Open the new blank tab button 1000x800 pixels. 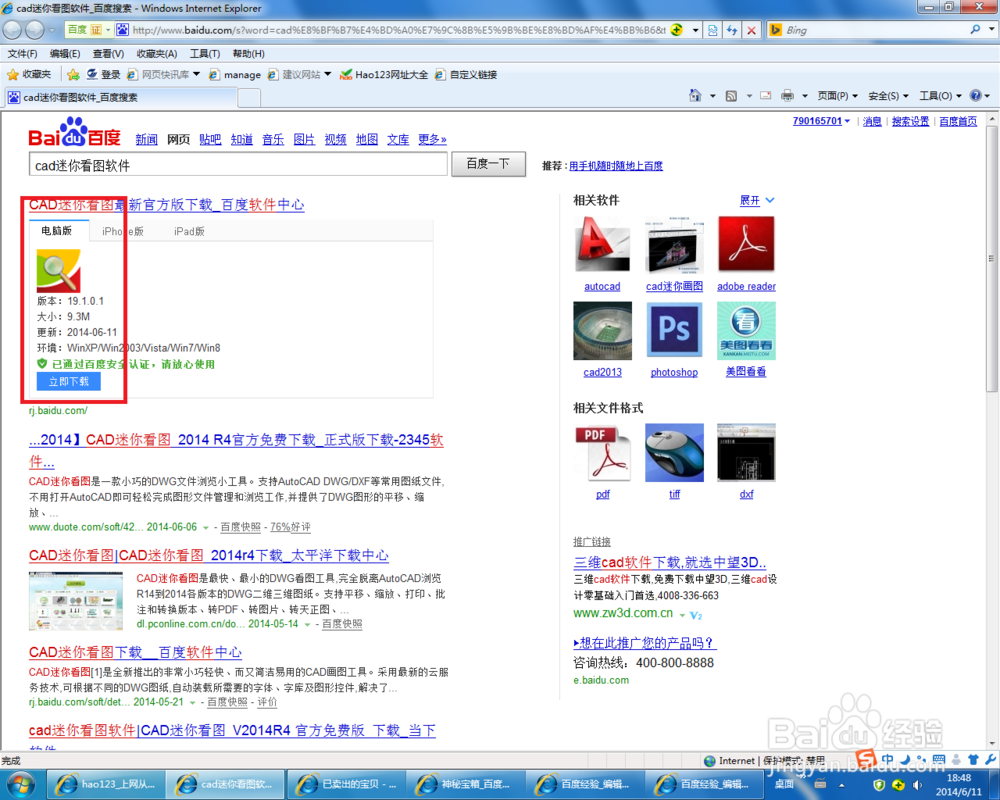249,98
